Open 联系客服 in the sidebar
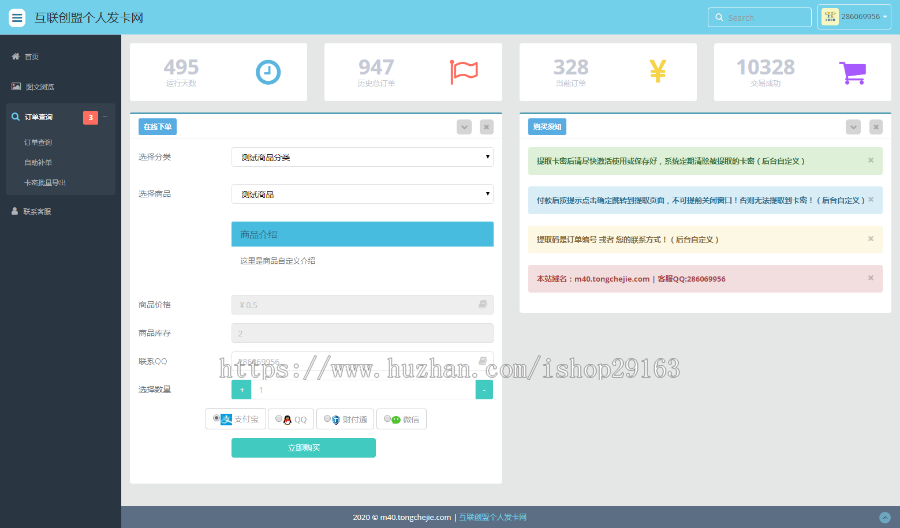Viewport: 900px width, 528px height. tap(32, 212)
